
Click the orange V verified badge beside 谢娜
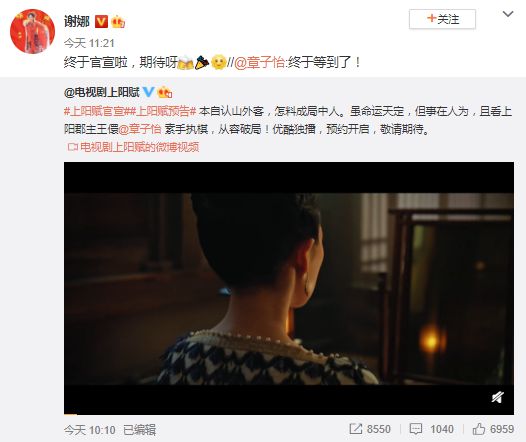[101, 22]
